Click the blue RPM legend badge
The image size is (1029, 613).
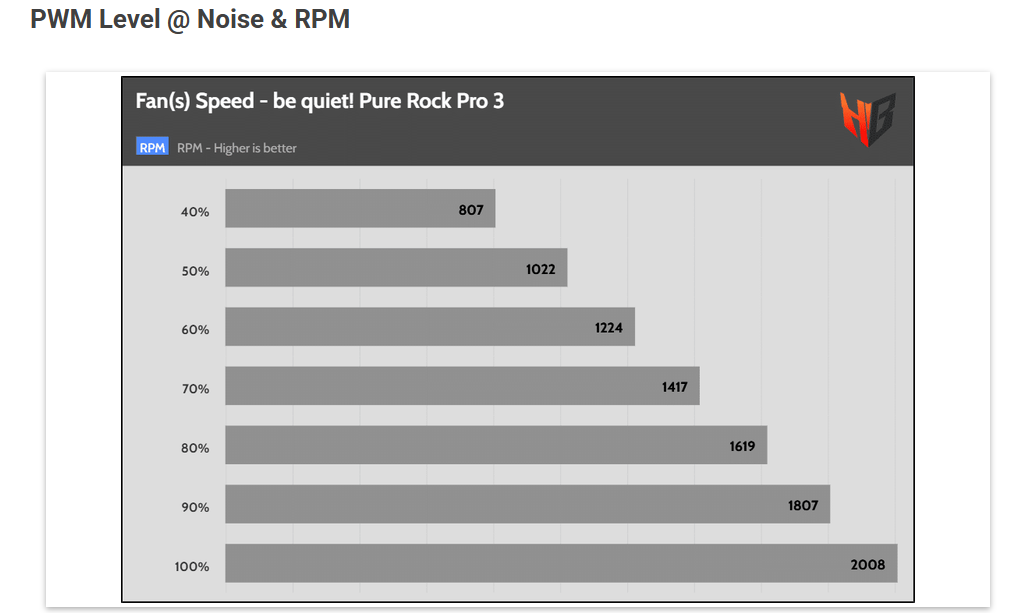152,147
